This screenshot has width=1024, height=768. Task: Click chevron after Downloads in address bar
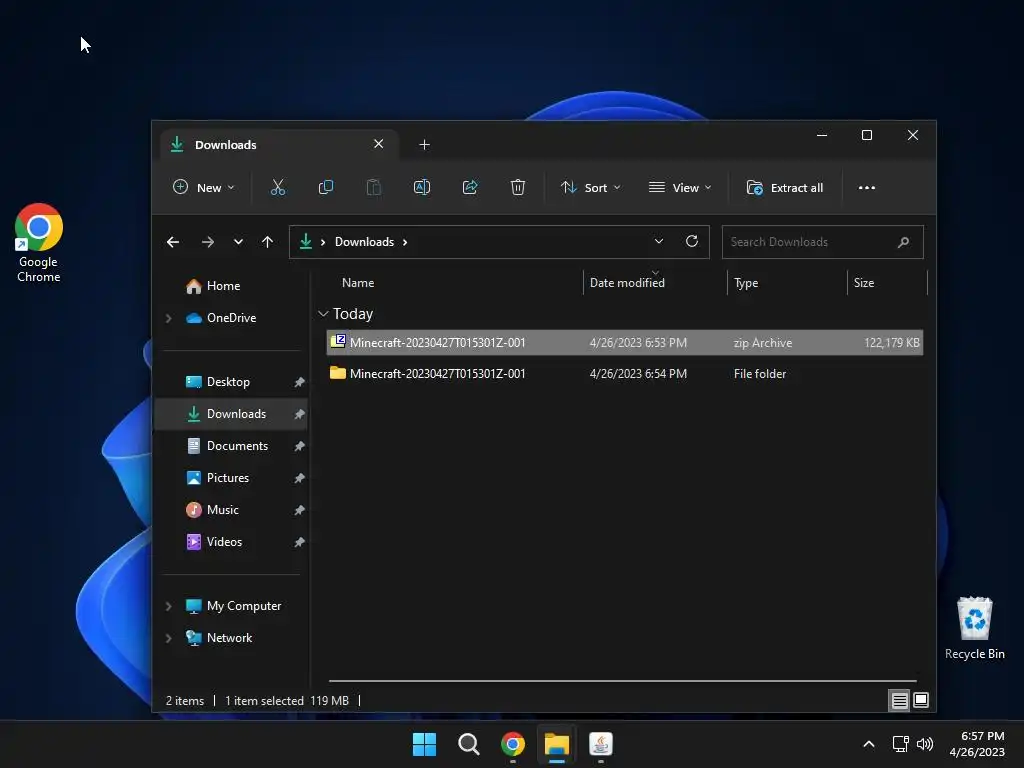click(x=405, y=242)
